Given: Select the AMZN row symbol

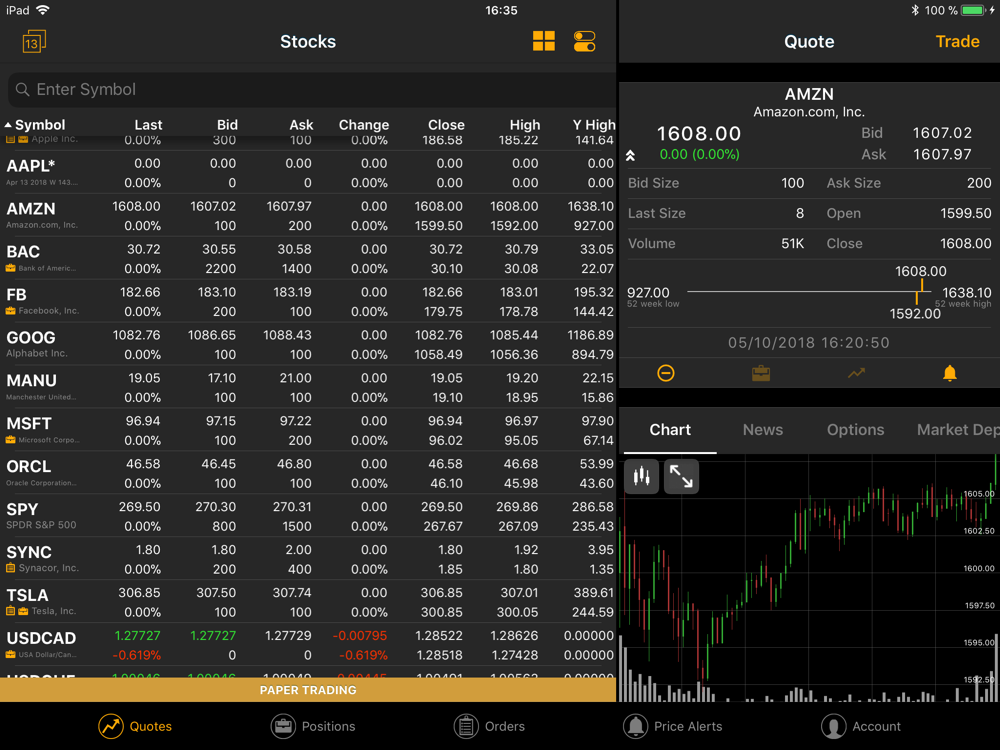Looking at the screenshot, I should click(31, 209).
